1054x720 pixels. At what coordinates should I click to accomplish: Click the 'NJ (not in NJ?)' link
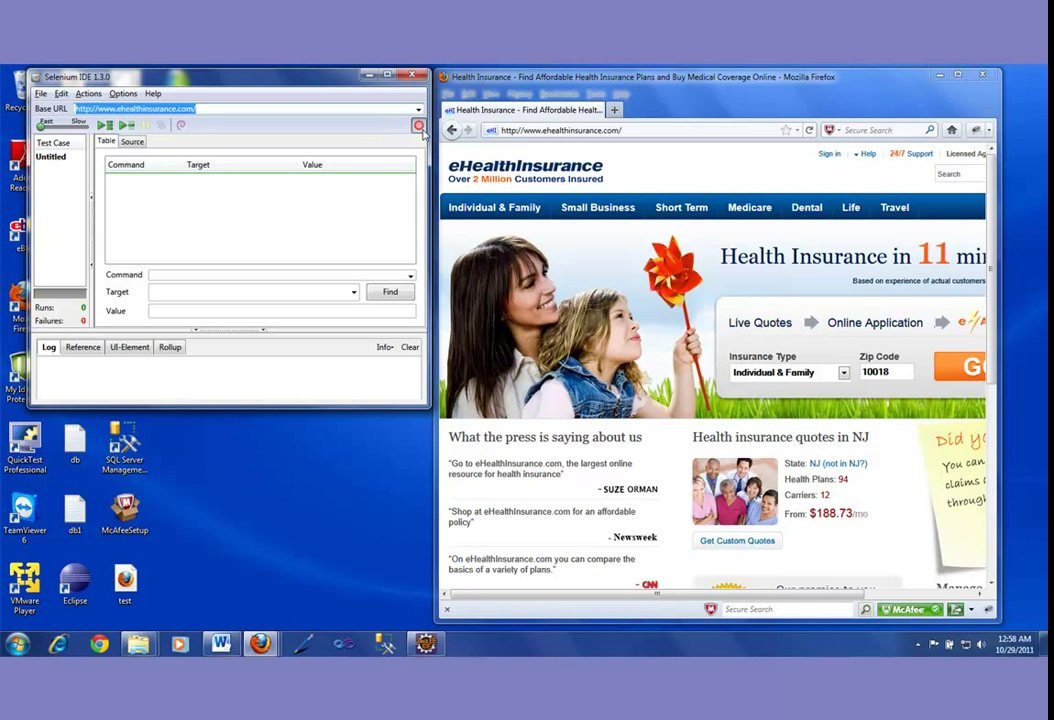pos(838,464)
